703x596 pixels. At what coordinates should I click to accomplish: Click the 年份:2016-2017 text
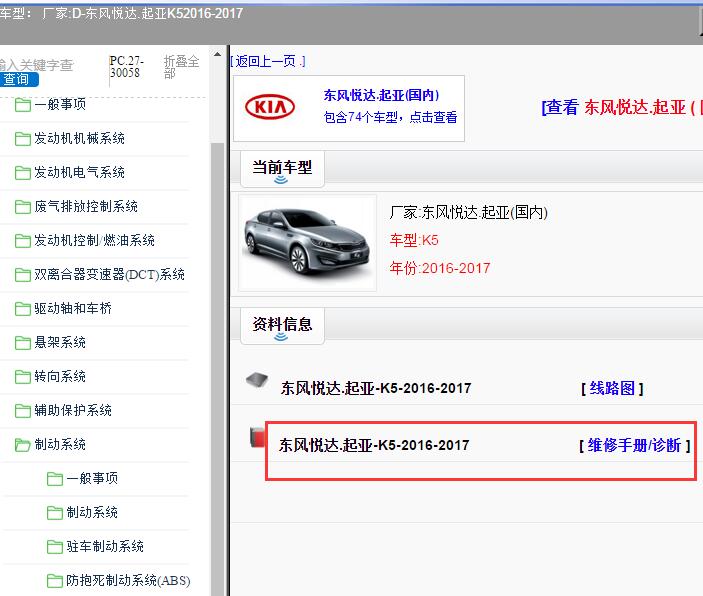pos(440,268)
